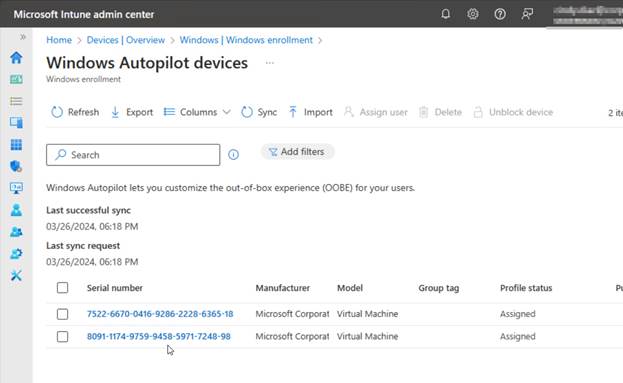The width and height of the screenshot is (623, 383).
Task: Open the blurred account profile area
Action: [x=588, y=15]
